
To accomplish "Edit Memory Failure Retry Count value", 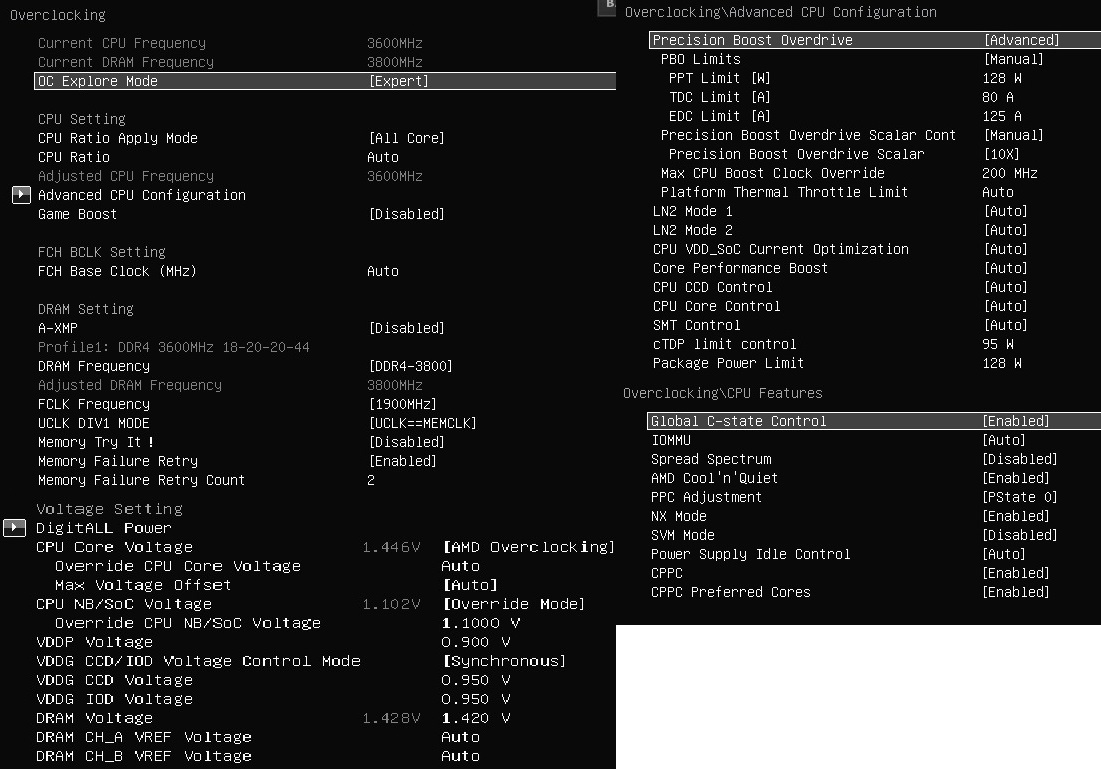I will coord(371,480).
